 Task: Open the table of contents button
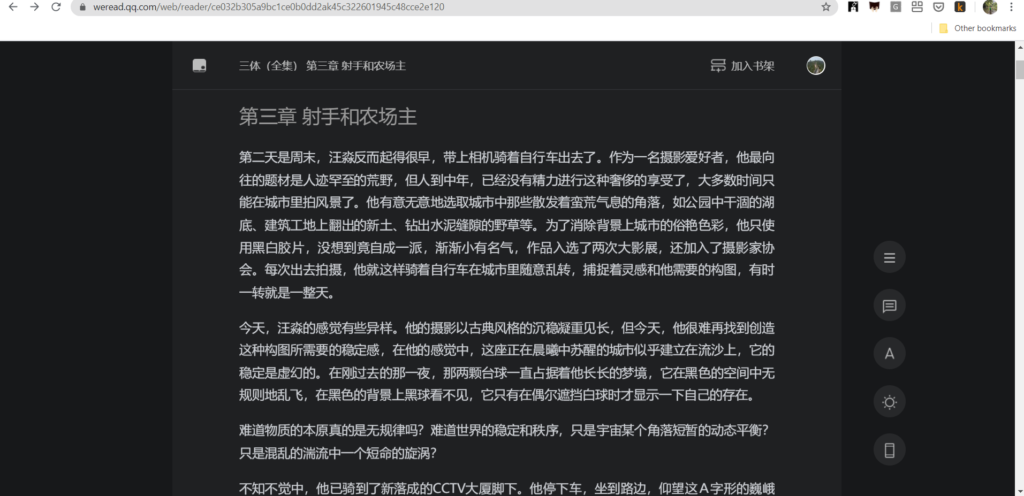pyautogui.click(x=889, y=257)
